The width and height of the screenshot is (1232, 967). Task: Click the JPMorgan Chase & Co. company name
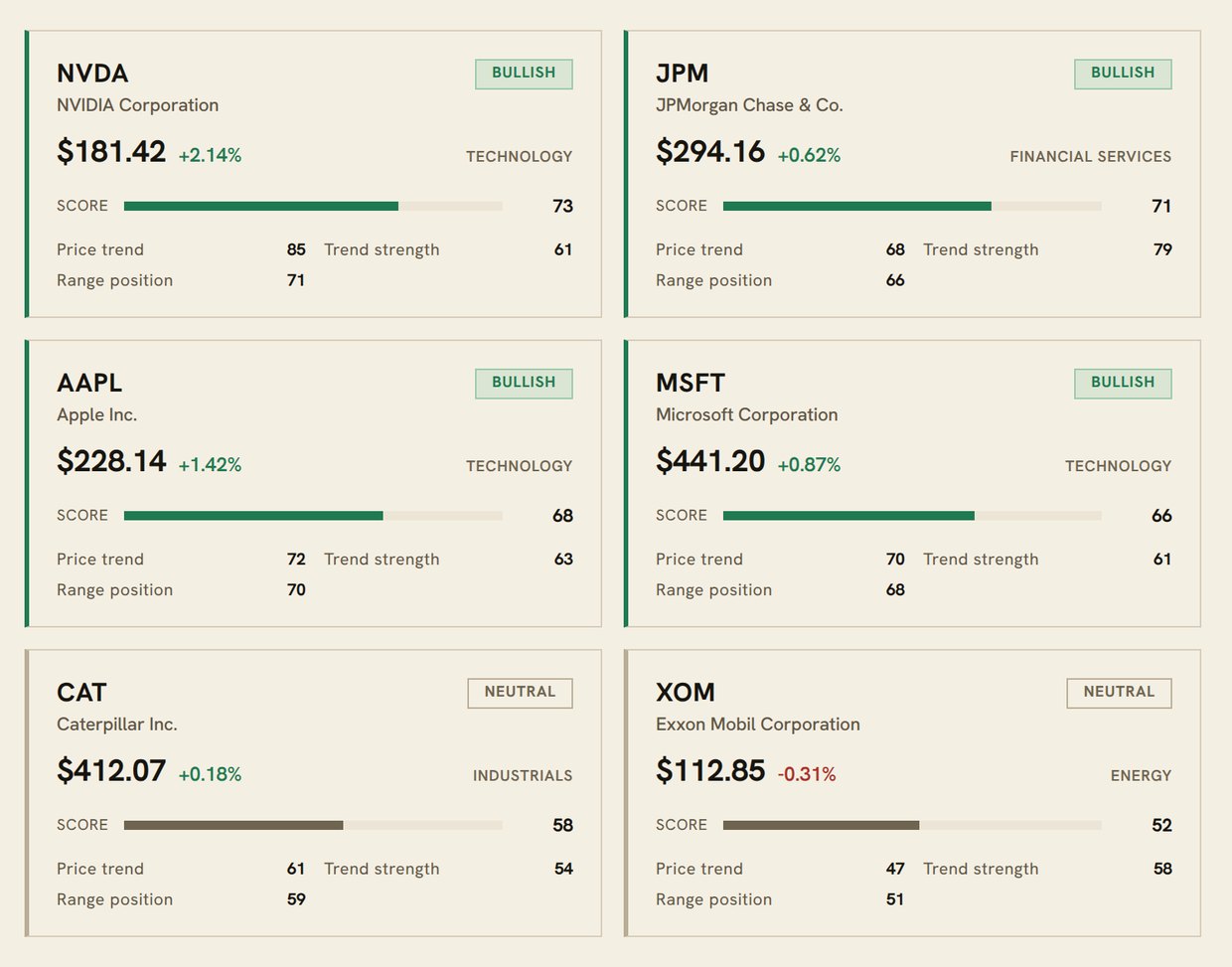749,105
